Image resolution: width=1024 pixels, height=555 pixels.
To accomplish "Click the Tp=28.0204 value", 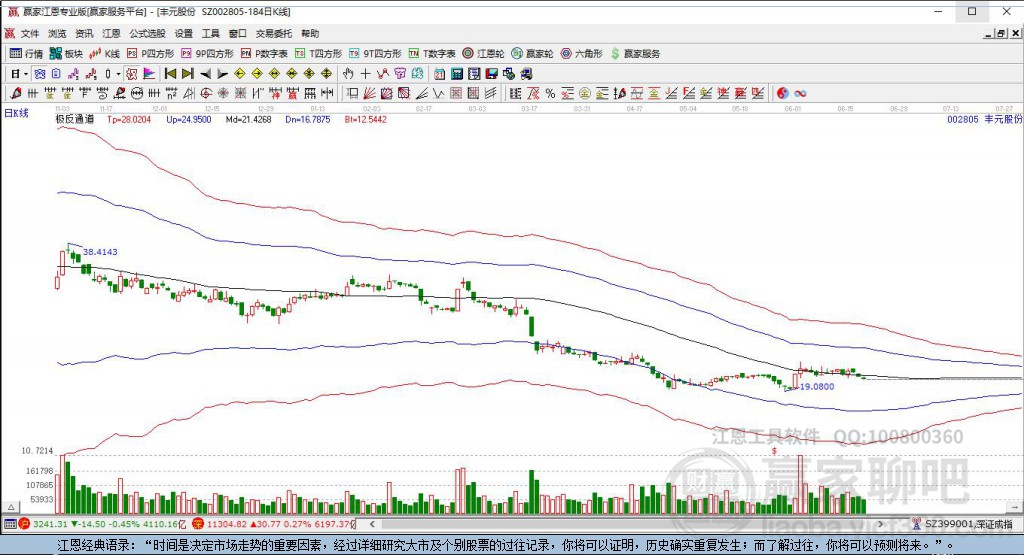I will (129, 119).
